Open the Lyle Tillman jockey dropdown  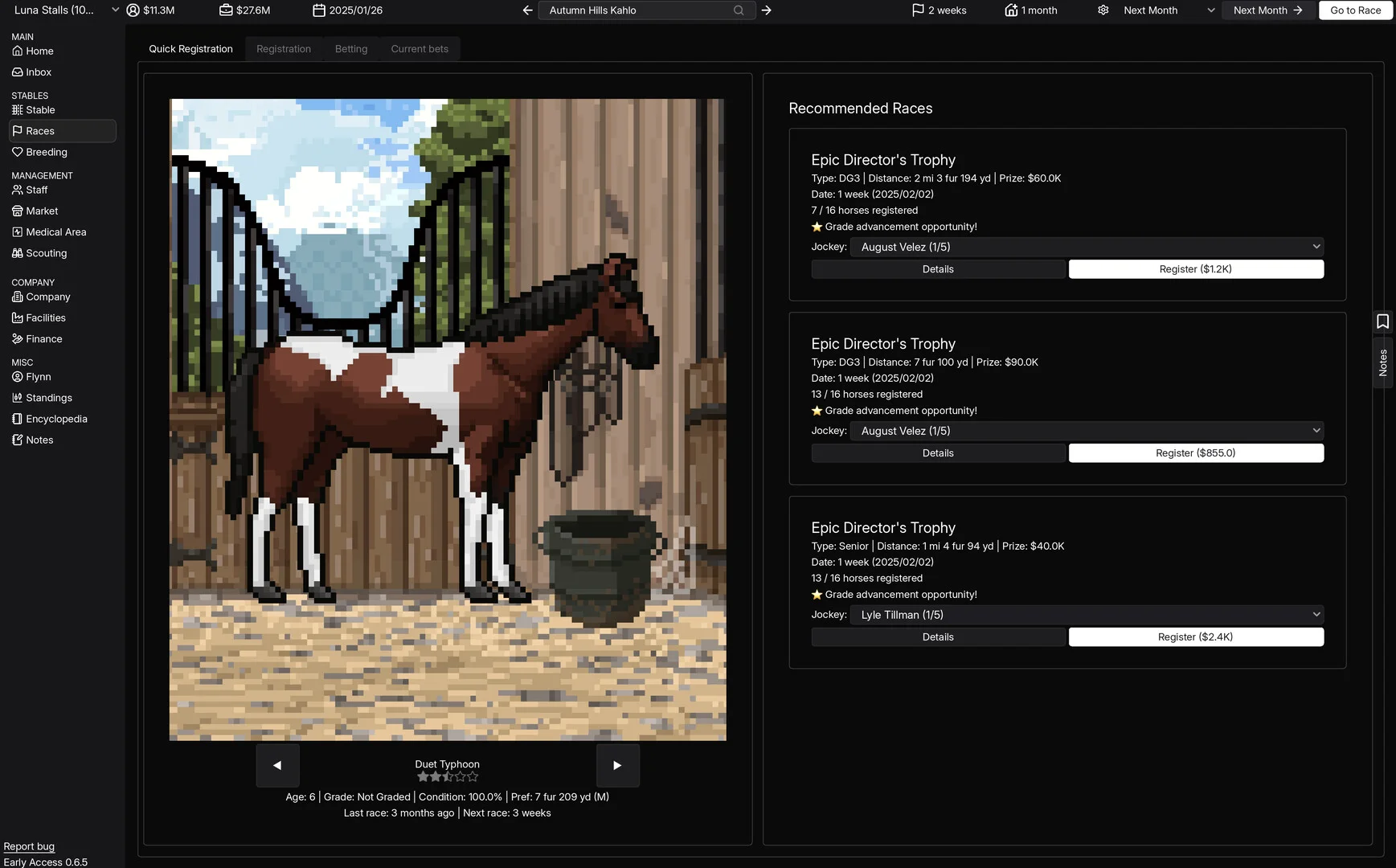point(1086,615)
